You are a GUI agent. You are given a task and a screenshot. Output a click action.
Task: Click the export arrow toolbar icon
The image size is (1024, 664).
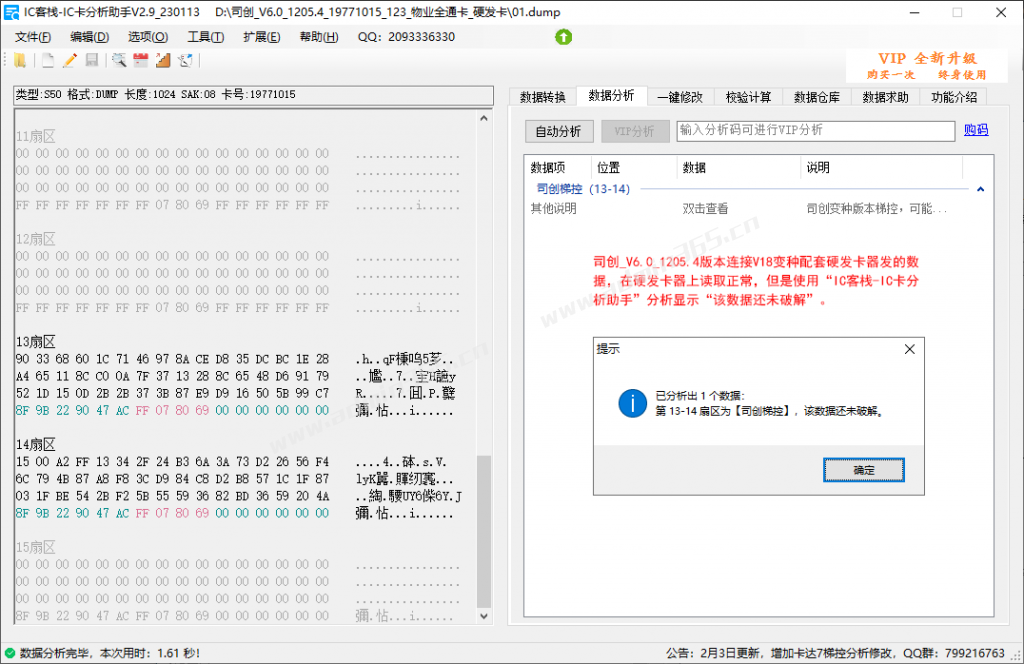pyautogui.click(x=185, y=61)
